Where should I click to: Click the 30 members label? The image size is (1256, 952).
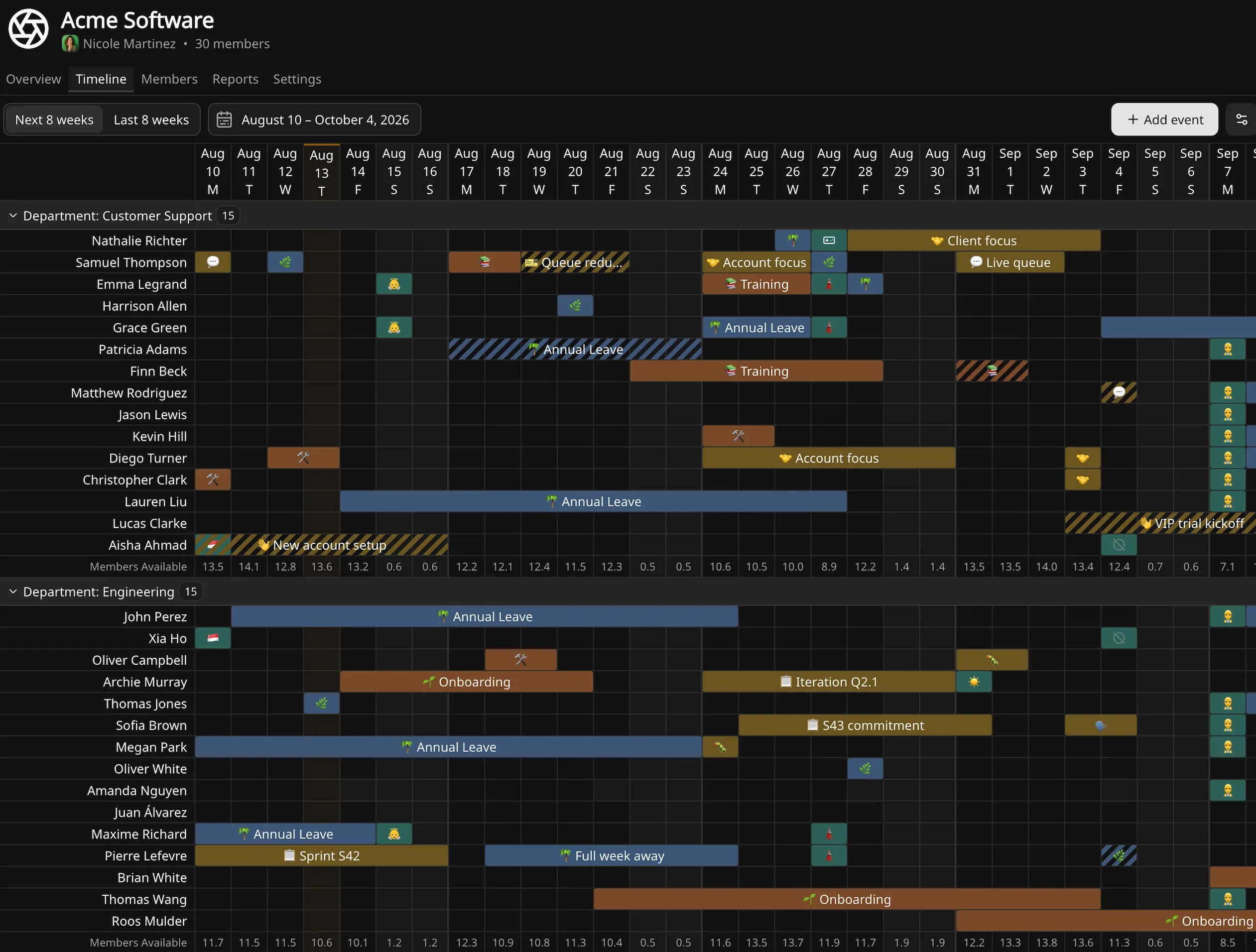(x=232, y=44)
